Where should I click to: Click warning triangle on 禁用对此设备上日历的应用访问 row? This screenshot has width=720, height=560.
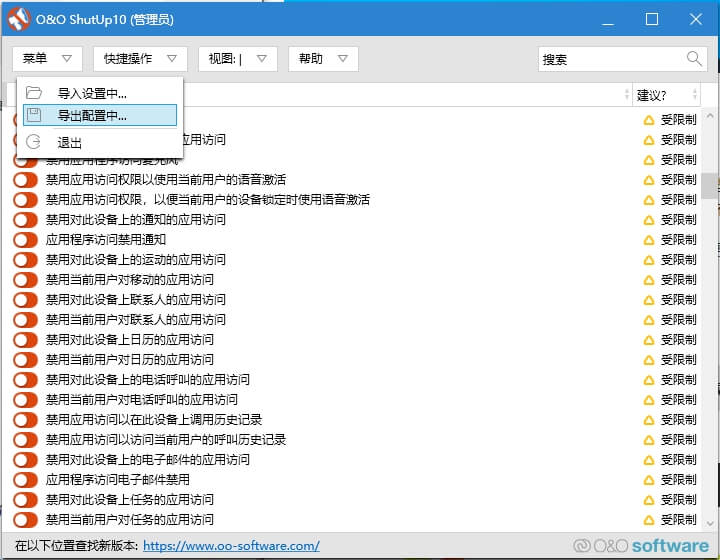[648, 340]
